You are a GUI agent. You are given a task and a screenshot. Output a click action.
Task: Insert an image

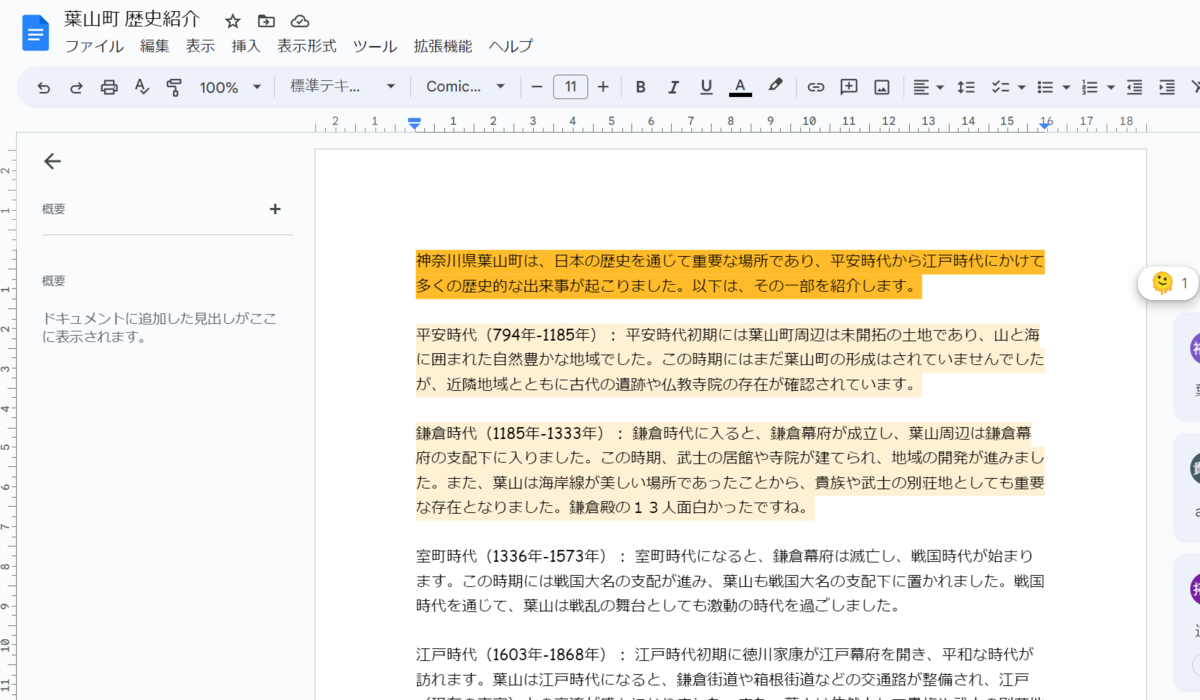coord(882,87)
